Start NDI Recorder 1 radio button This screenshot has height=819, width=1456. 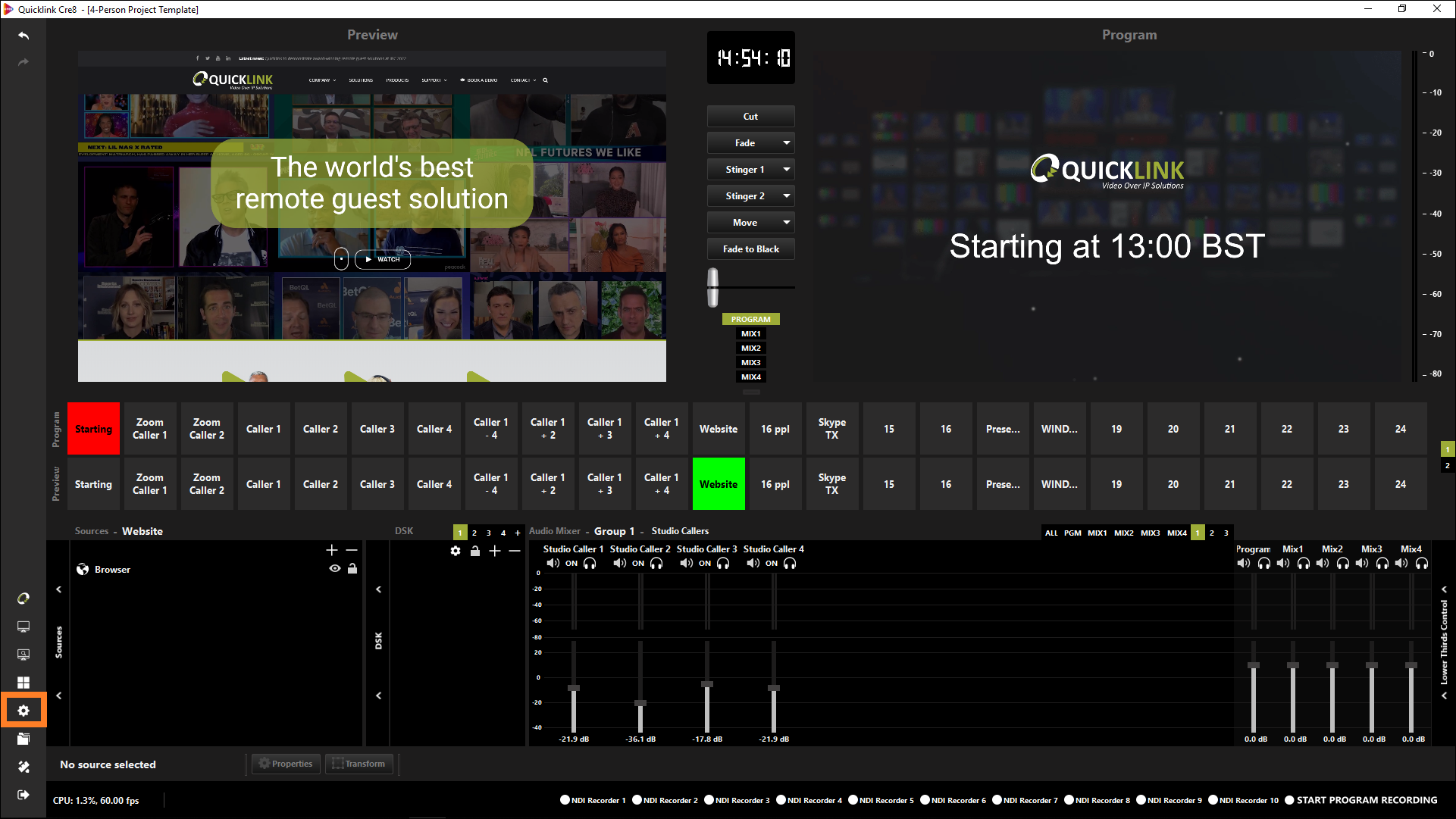565,800
